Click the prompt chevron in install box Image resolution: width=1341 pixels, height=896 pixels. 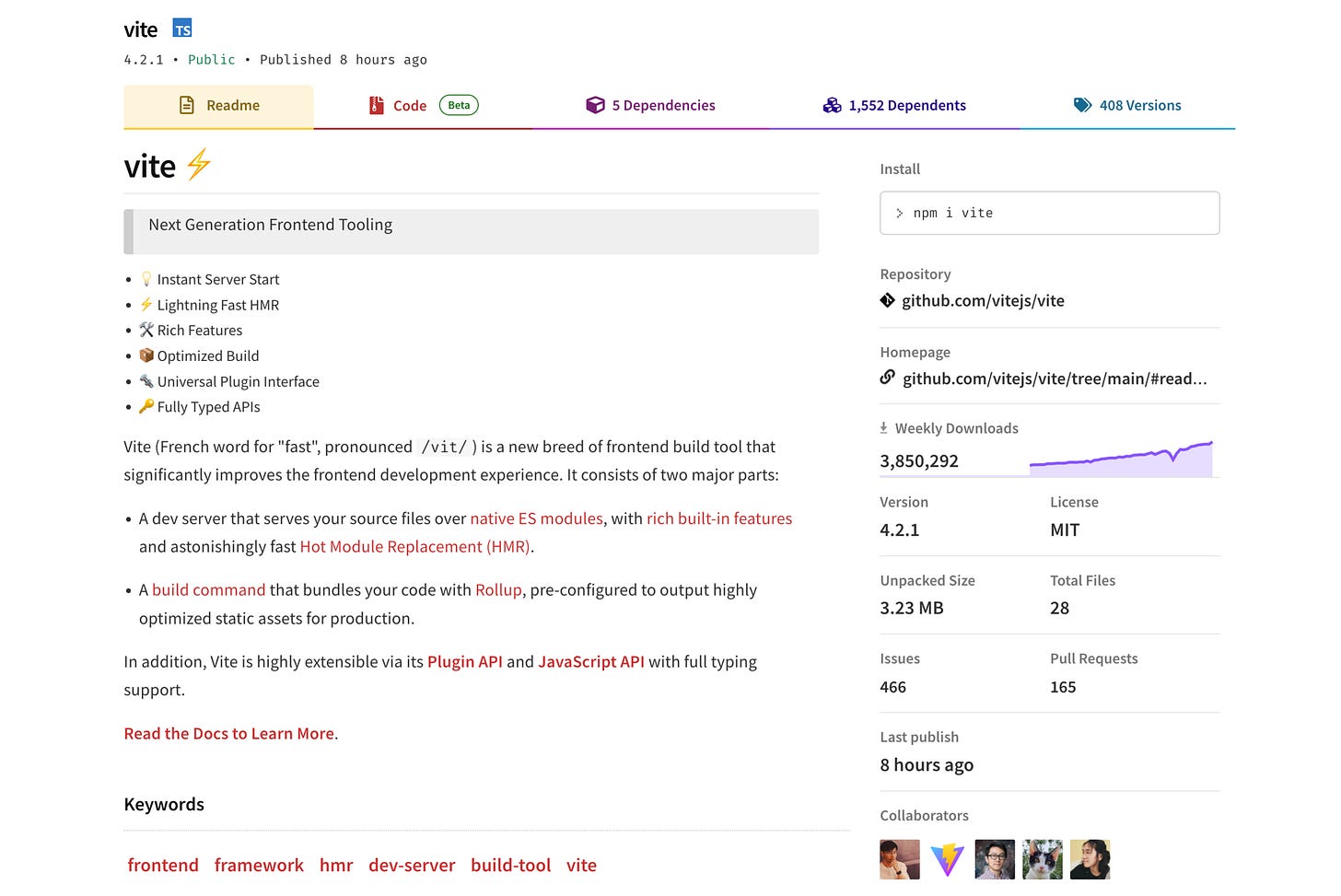900,213
